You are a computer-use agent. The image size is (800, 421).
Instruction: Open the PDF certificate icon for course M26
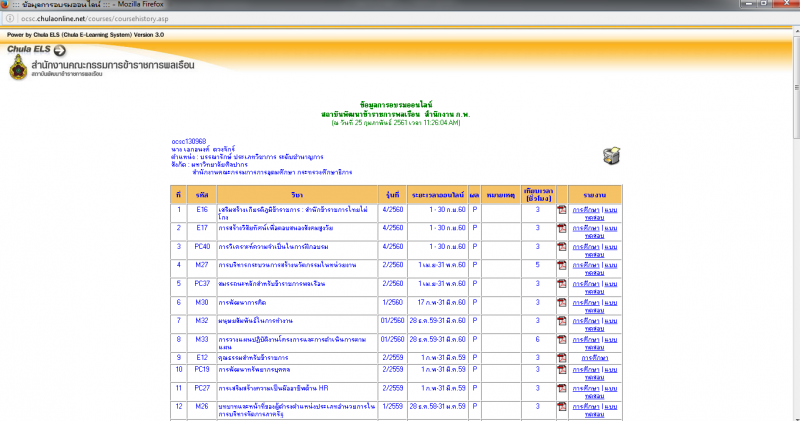[x=562, y=407]
